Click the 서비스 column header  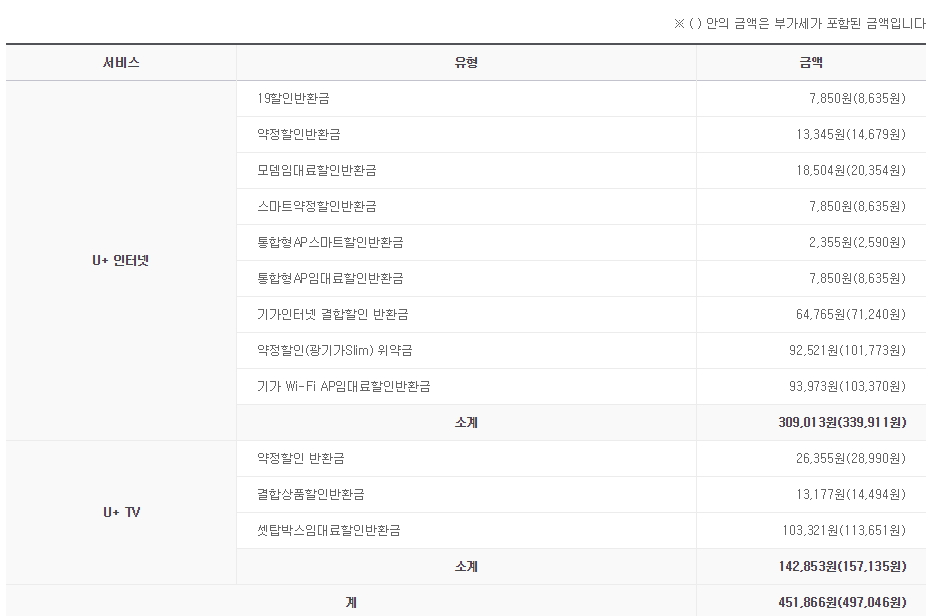coord(121,62)
